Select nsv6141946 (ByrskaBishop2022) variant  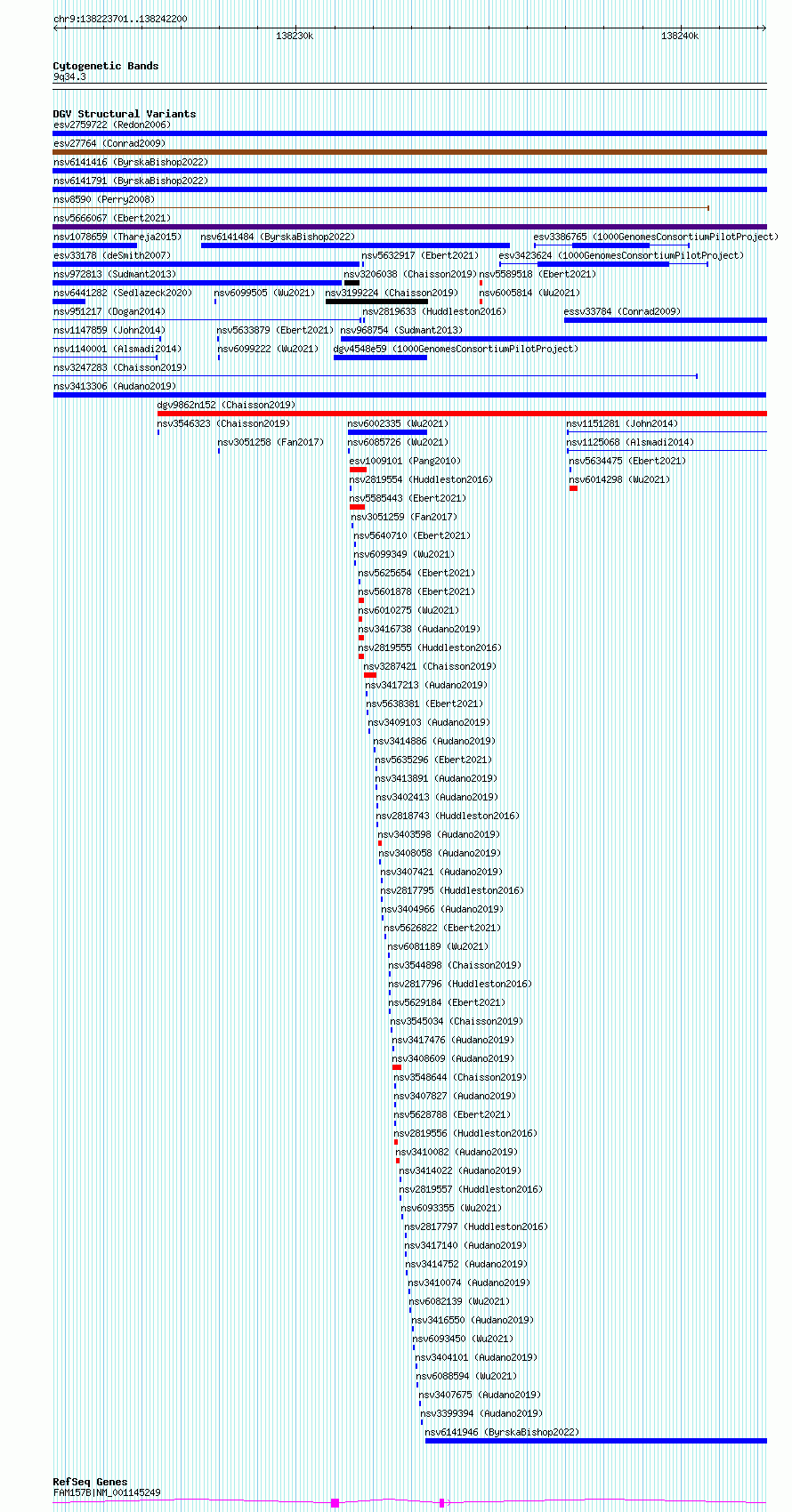tap(502, 1432)
